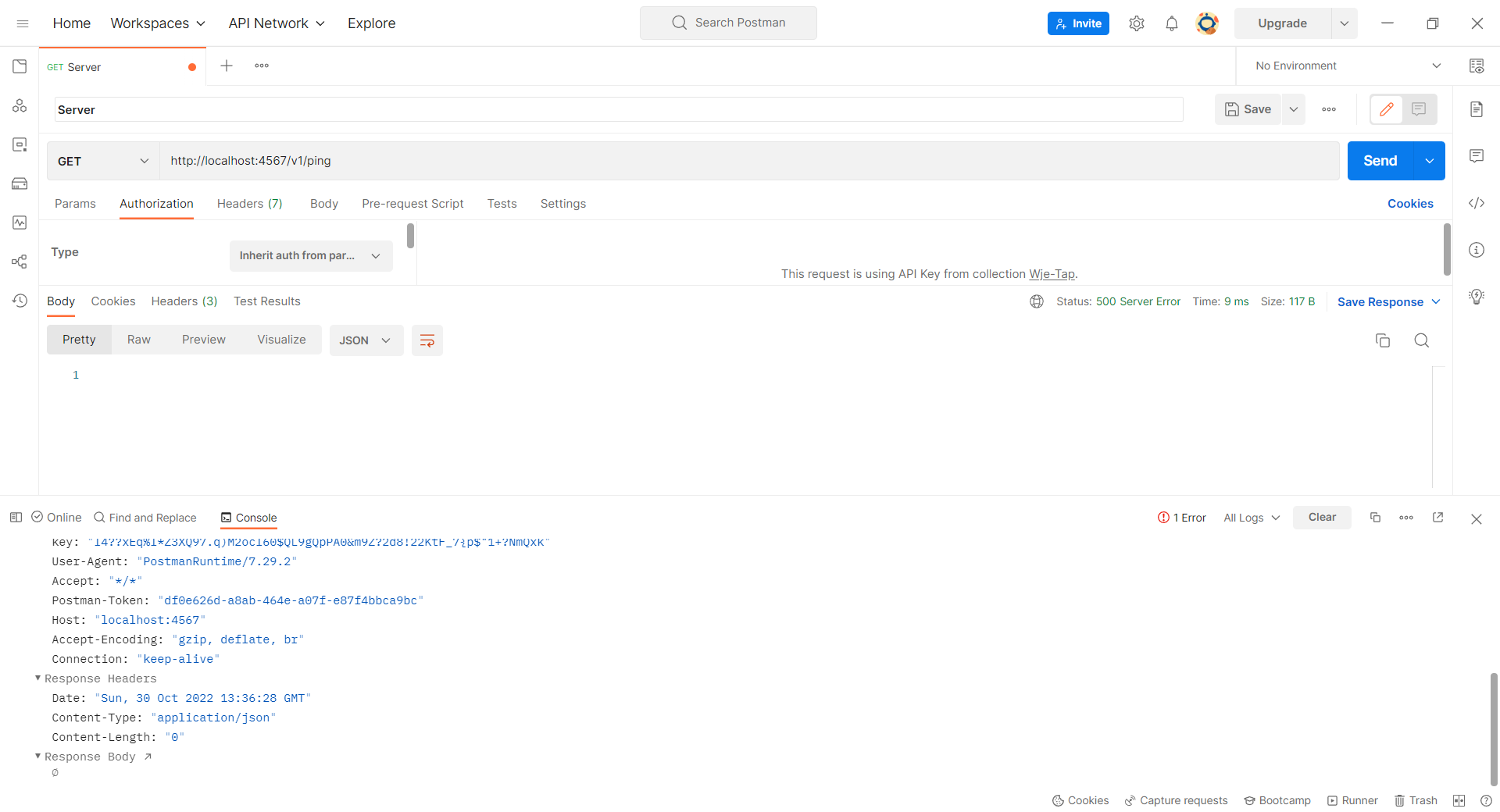Send the ping request
The width and height of the screenshot is (1500, 812).
pyautogui.click(x=1379, y=161)
